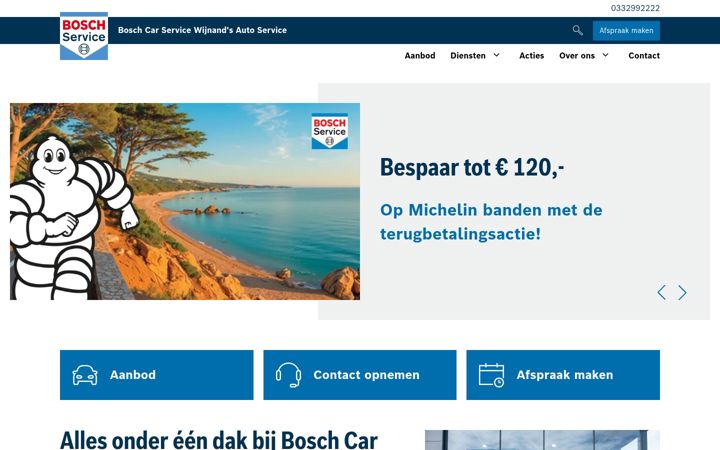This screenshot has width=720, height=450.
Task: Call phone number 0332992222 link
Action: (635, 8)
